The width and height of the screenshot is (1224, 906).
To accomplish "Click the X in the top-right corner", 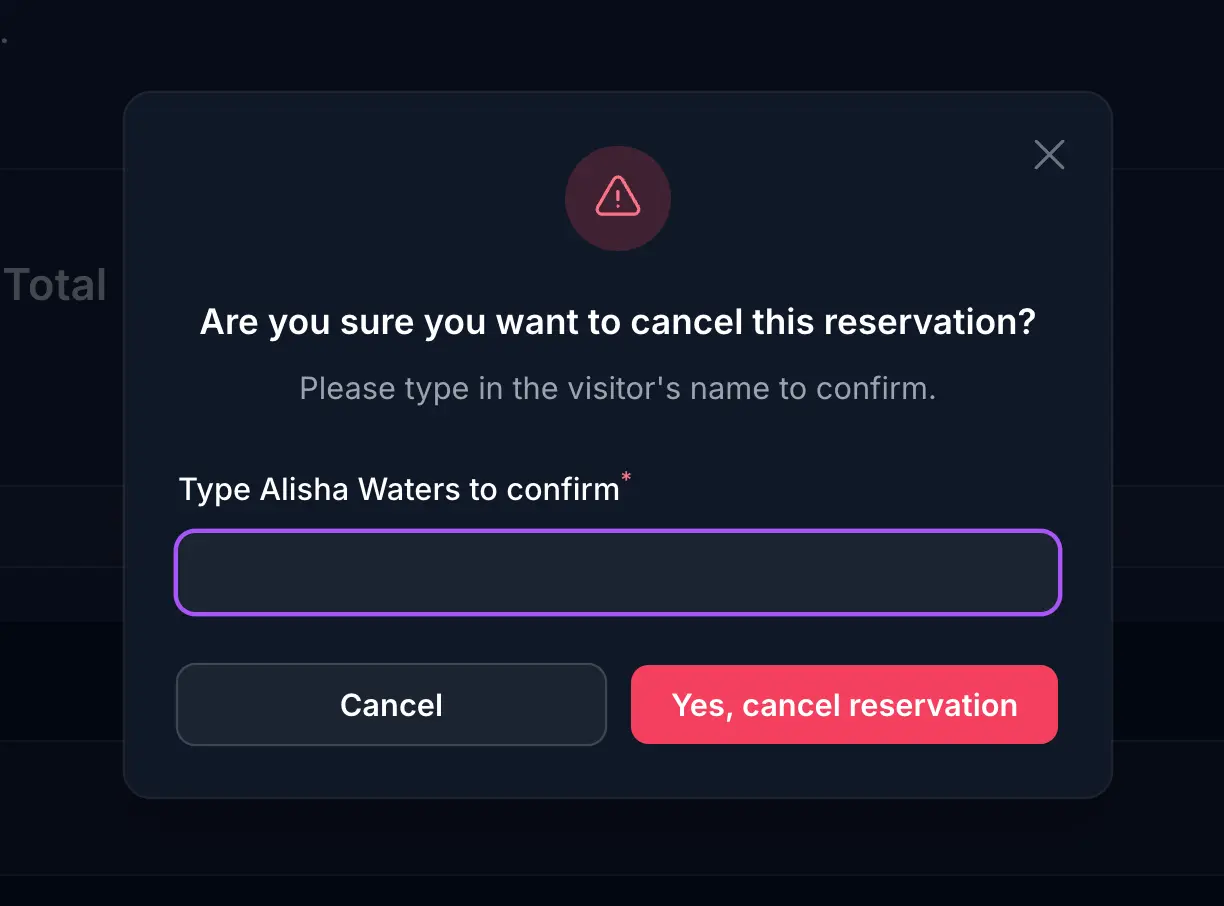I will (1049, 155).
